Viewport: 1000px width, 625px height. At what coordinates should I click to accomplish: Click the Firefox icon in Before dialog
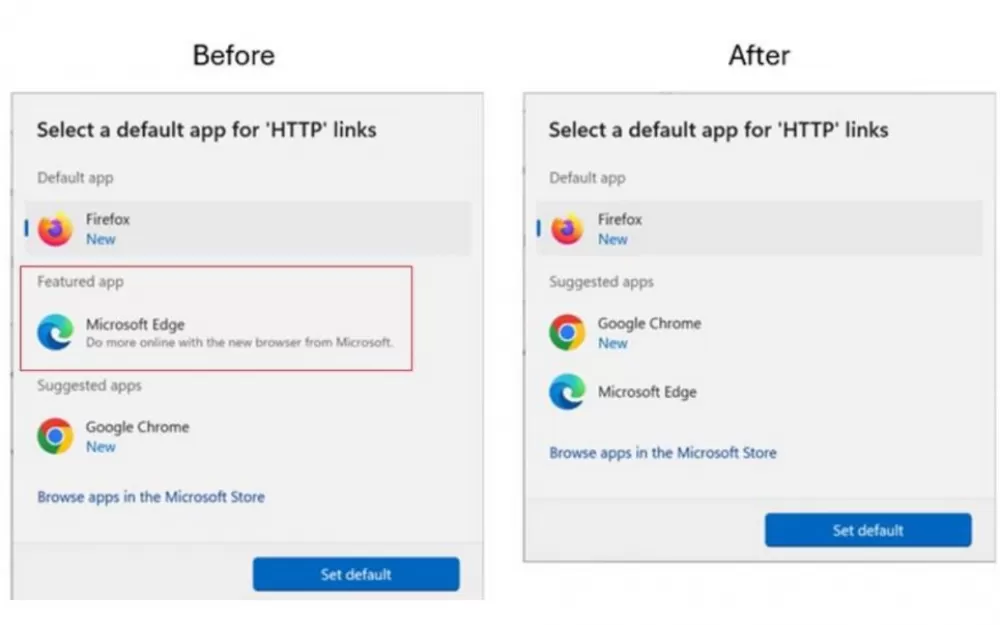55,228
